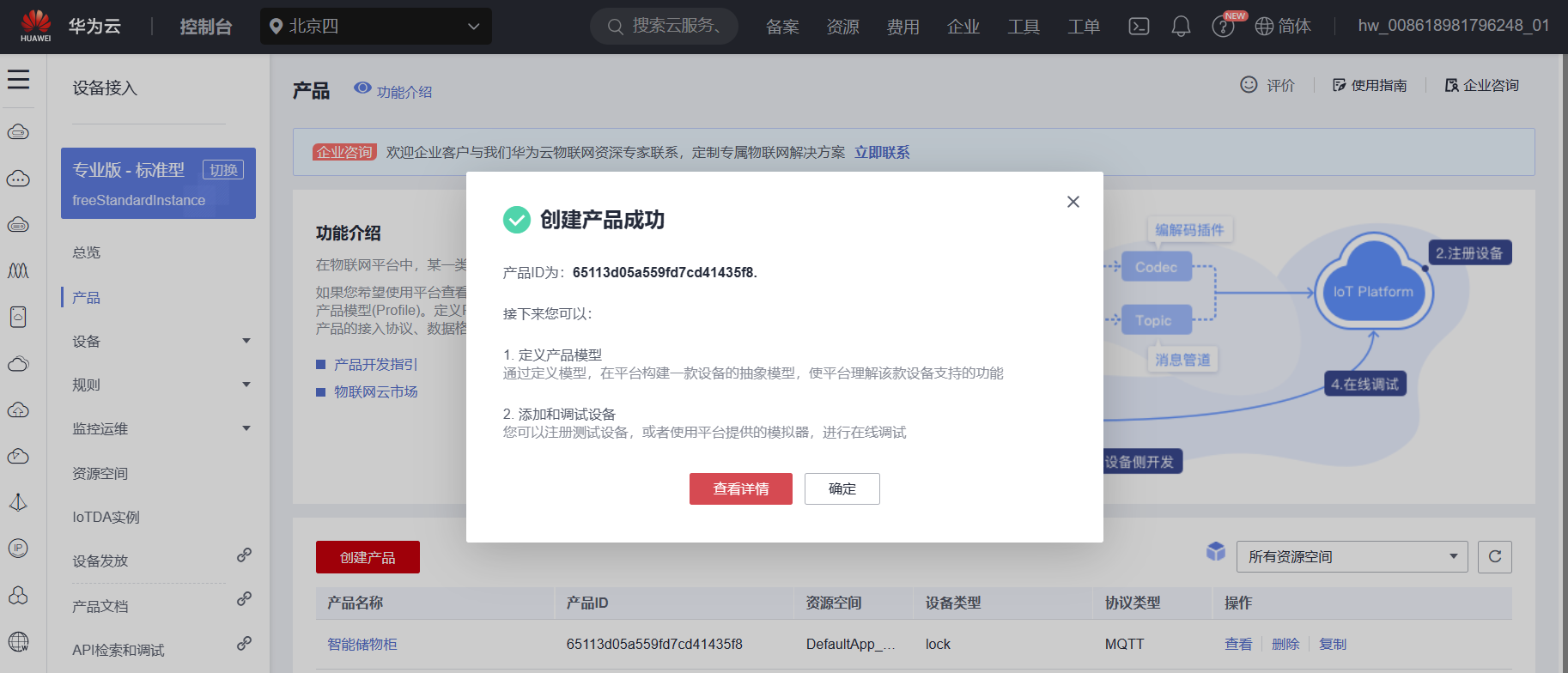Open the 北京四 region dropdown

pyautogui.click(x=376, y=27)
